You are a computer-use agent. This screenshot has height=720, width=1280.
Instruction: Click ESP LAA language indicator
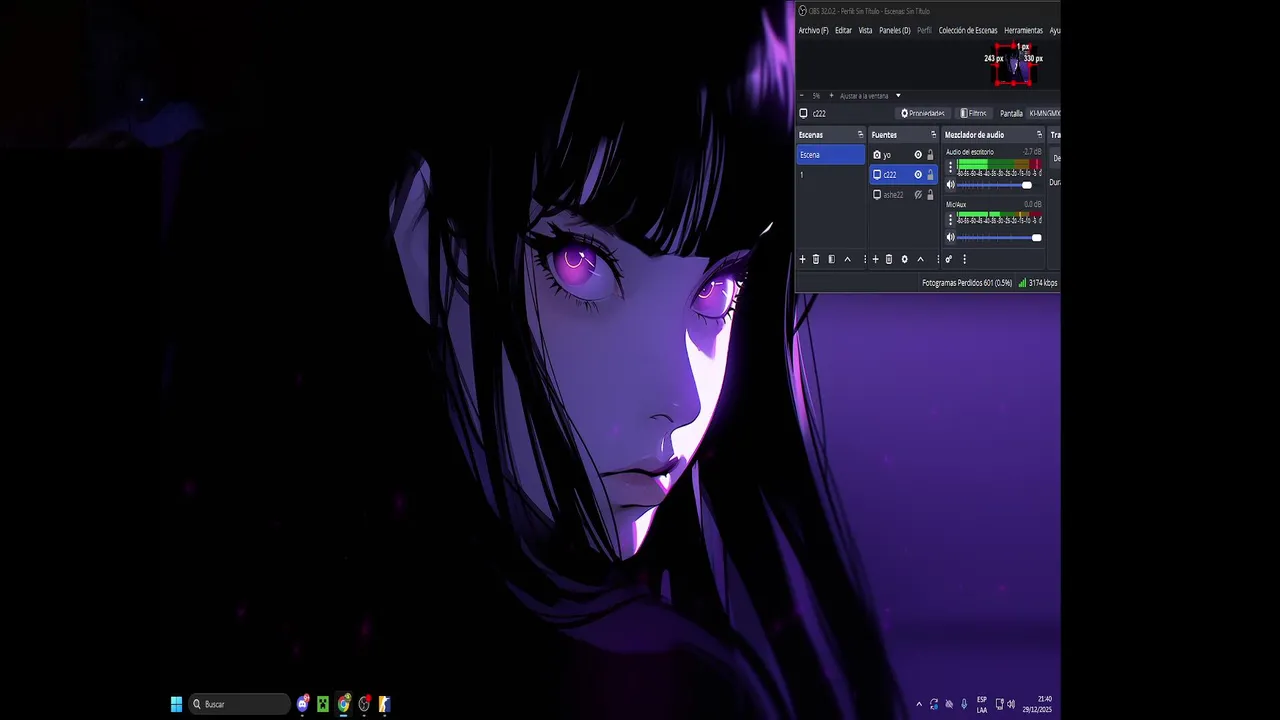click(982, 704)
